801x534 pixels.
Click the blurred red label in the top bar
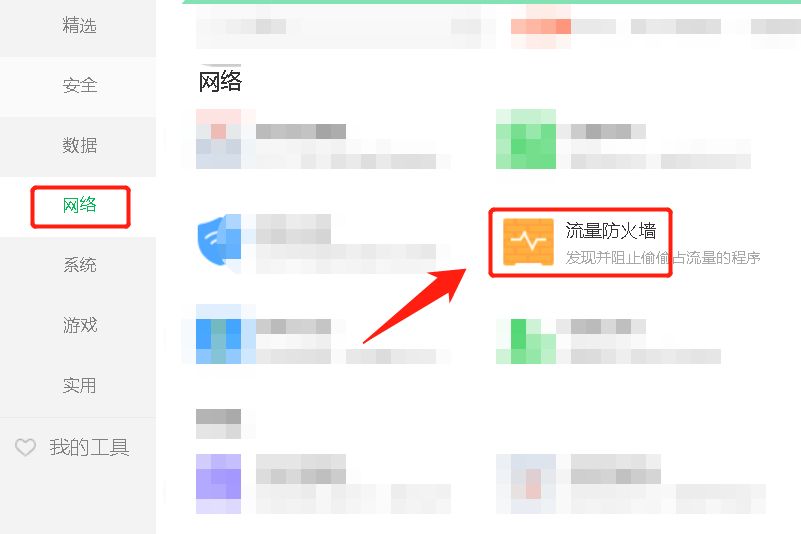point(541,26)
